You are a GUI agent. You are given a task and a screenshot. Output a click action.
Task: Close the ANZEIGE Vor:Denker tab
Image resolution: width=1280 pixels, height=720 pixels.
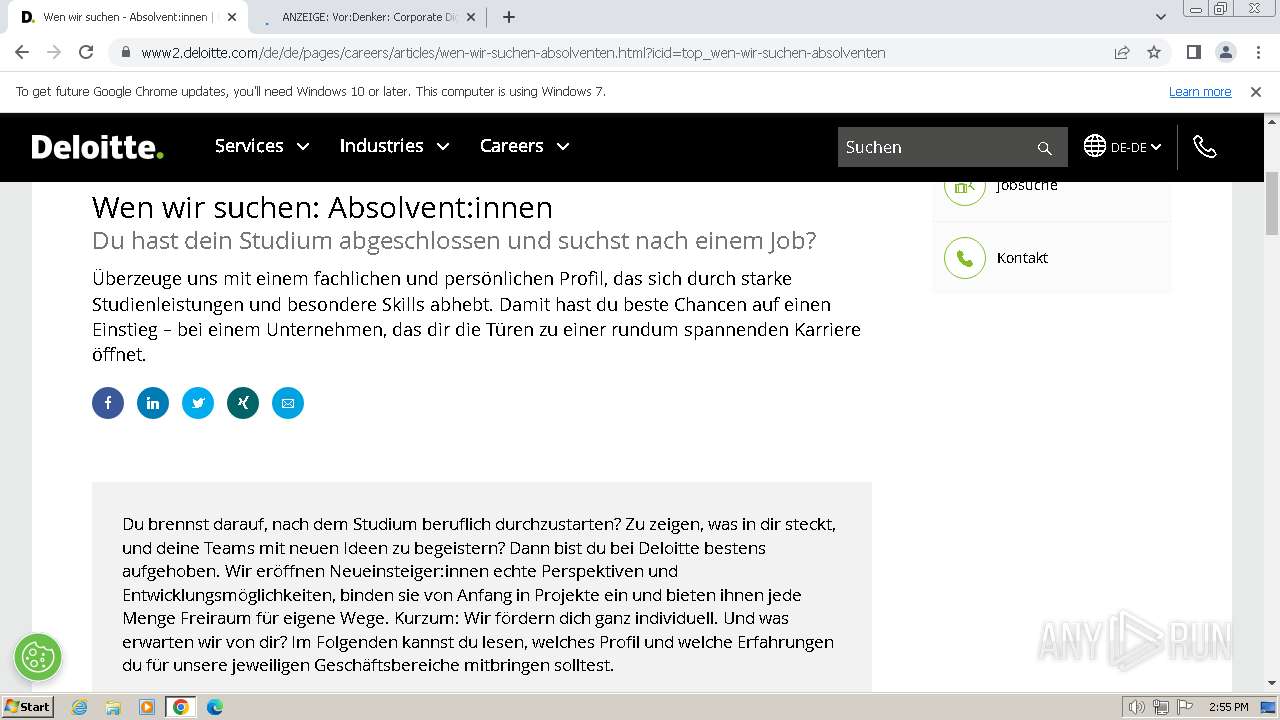(x=471, y=17)
